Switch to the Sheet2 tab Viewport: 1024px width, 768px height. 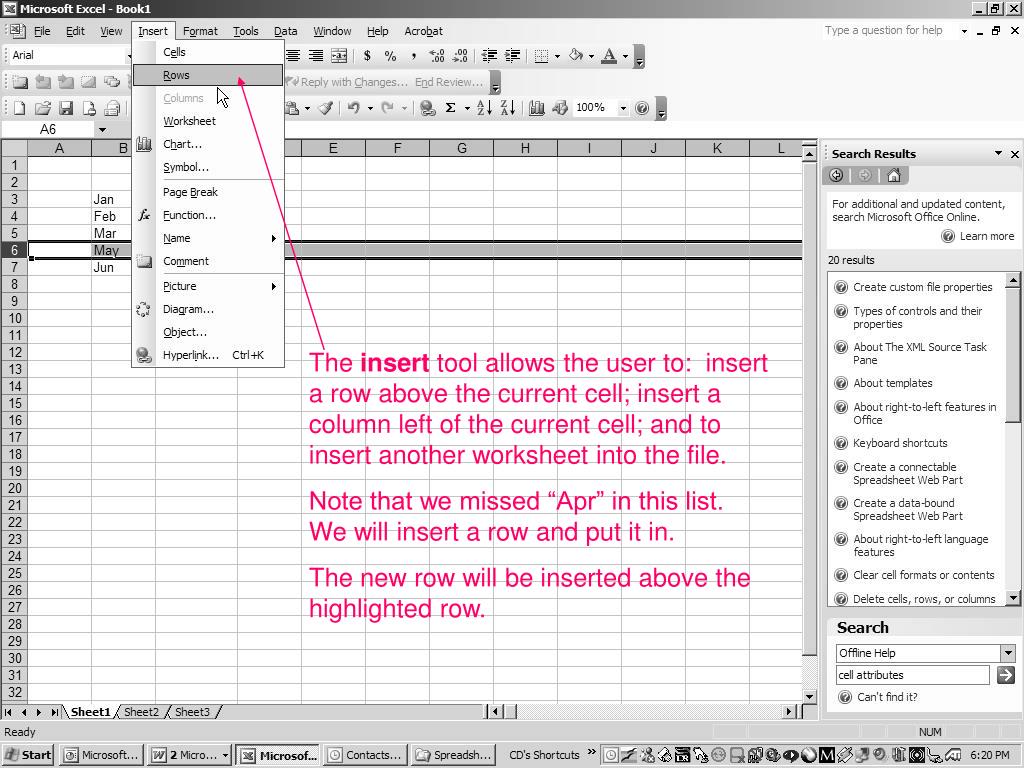click(x=142, y=712)
